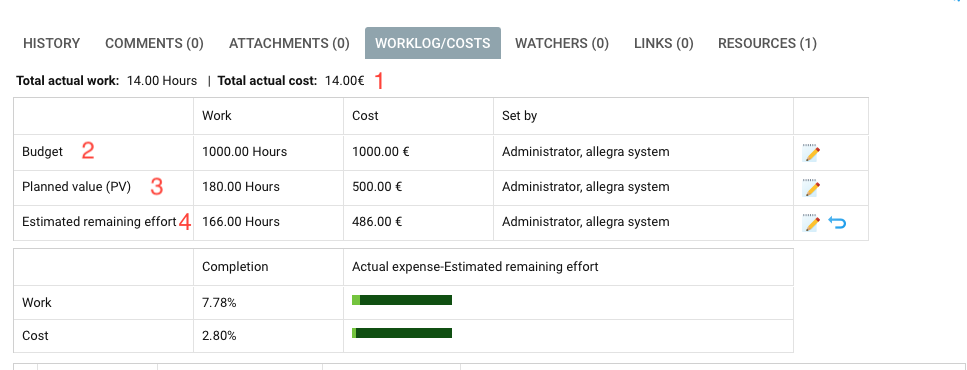The height and width of the screenshot is (370, 967).
Task: Click the Estimated remaining effort label
Action: tap(99, 222)
